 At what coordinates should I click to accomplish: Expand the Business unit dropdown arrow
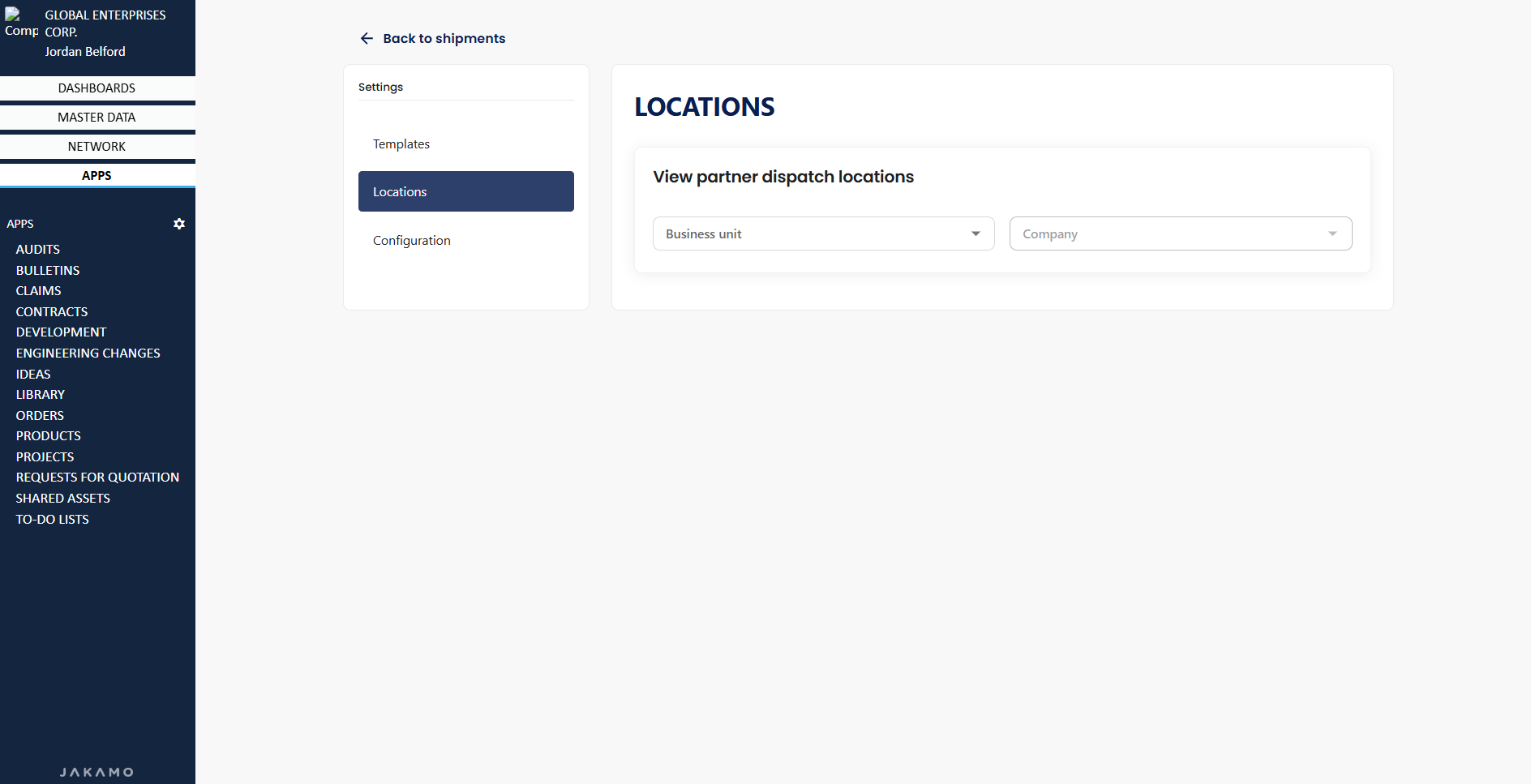pos(976,233)
